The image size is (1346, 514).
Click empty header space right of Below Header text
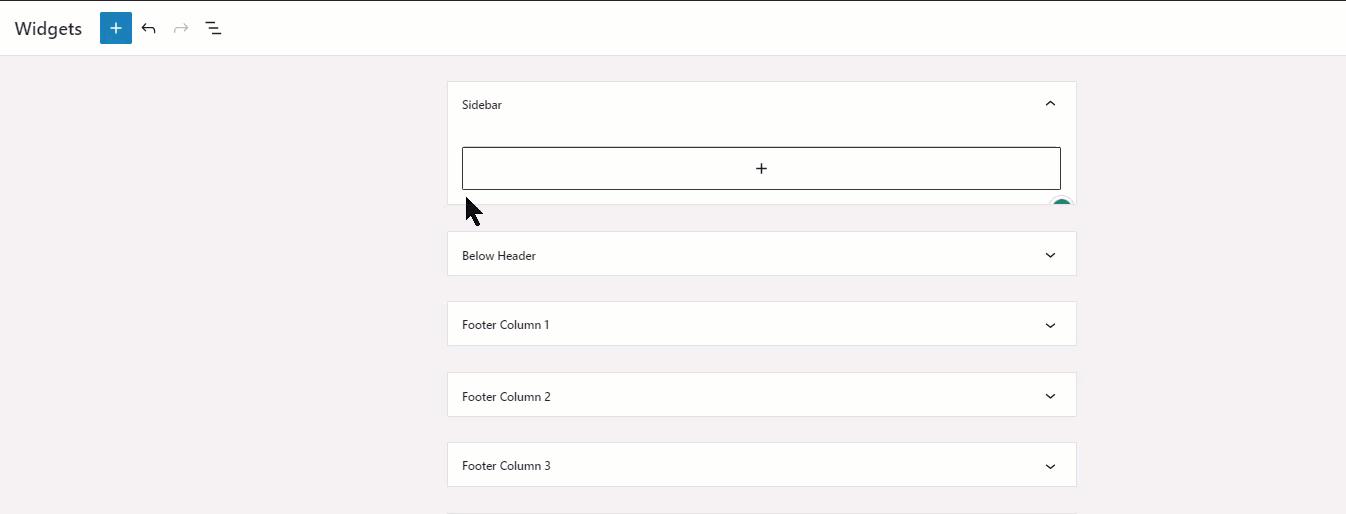(x=780, y=255)
